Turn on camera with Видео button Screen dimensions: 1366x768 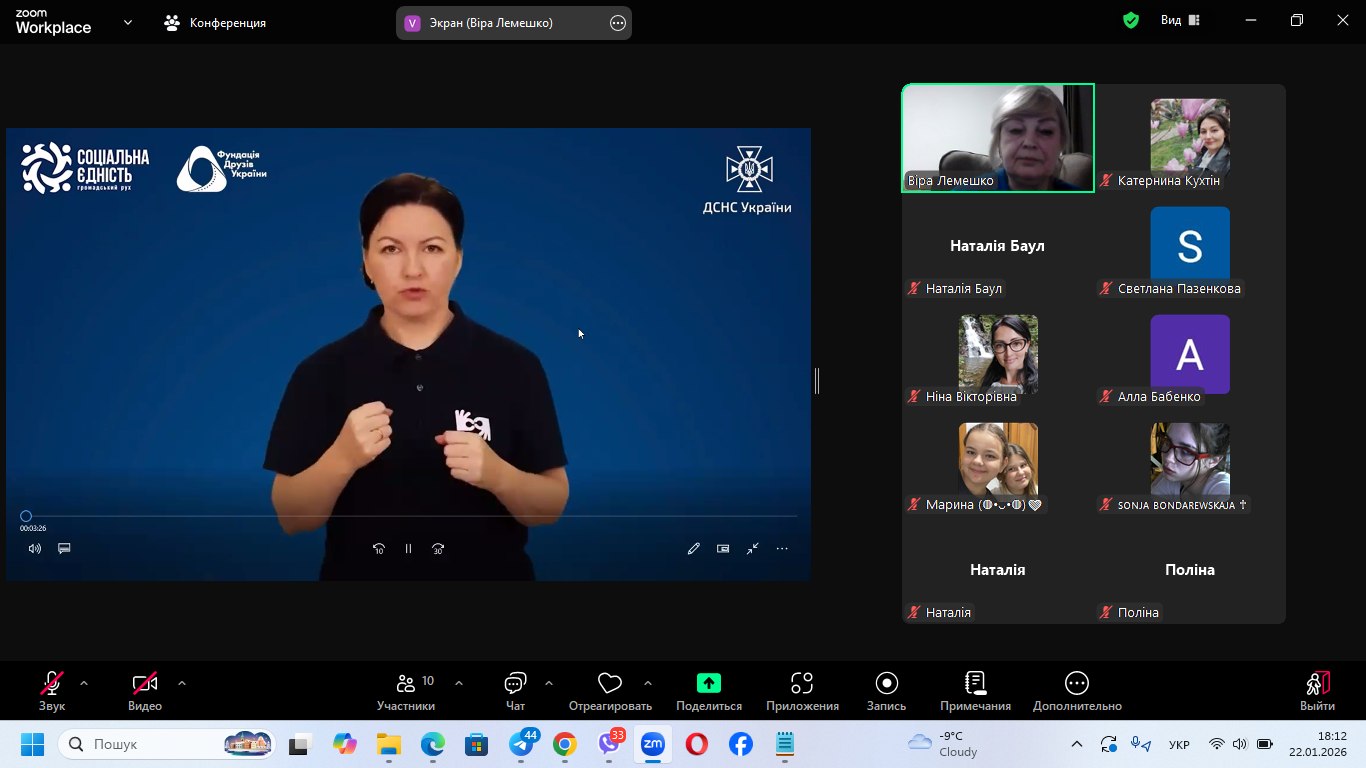[145, 684]
